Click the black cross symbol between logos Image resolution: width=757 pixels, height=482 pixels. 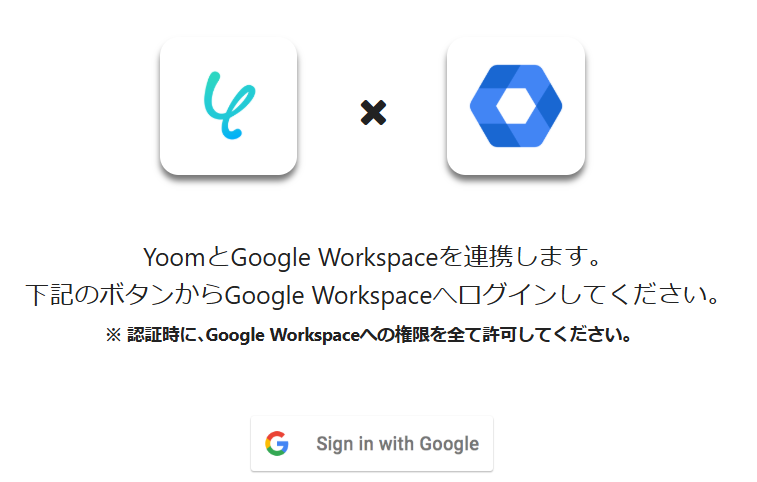tap(373, 113)
